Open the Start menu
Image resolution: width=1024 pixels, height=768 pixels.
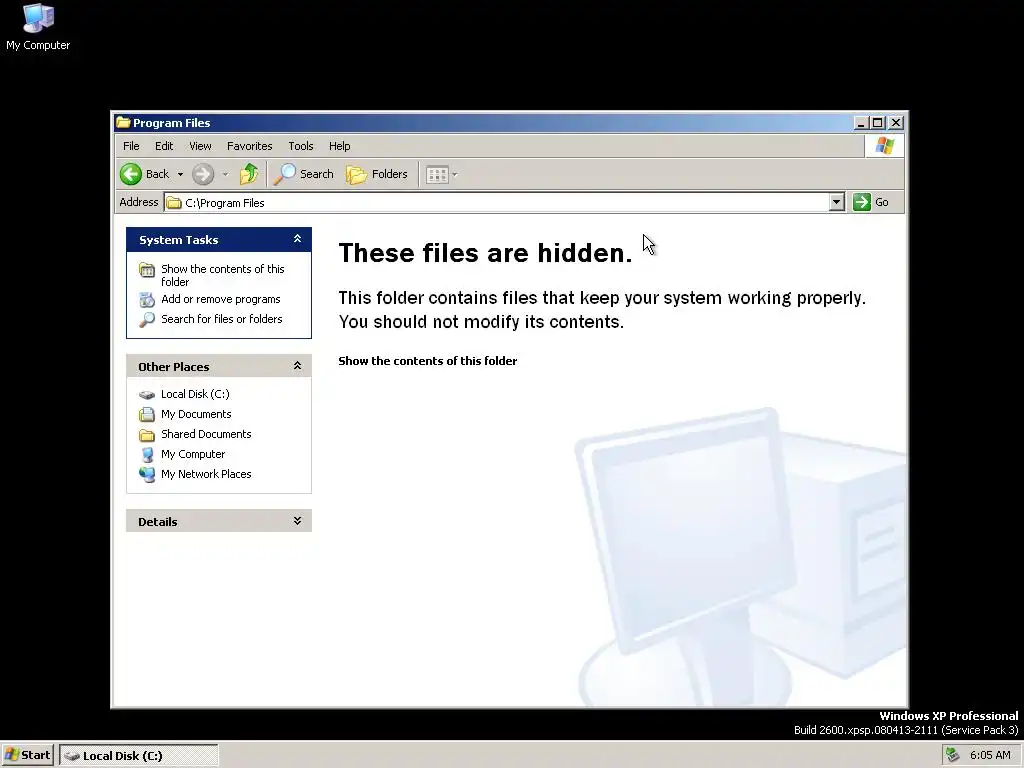coord(27,755)
